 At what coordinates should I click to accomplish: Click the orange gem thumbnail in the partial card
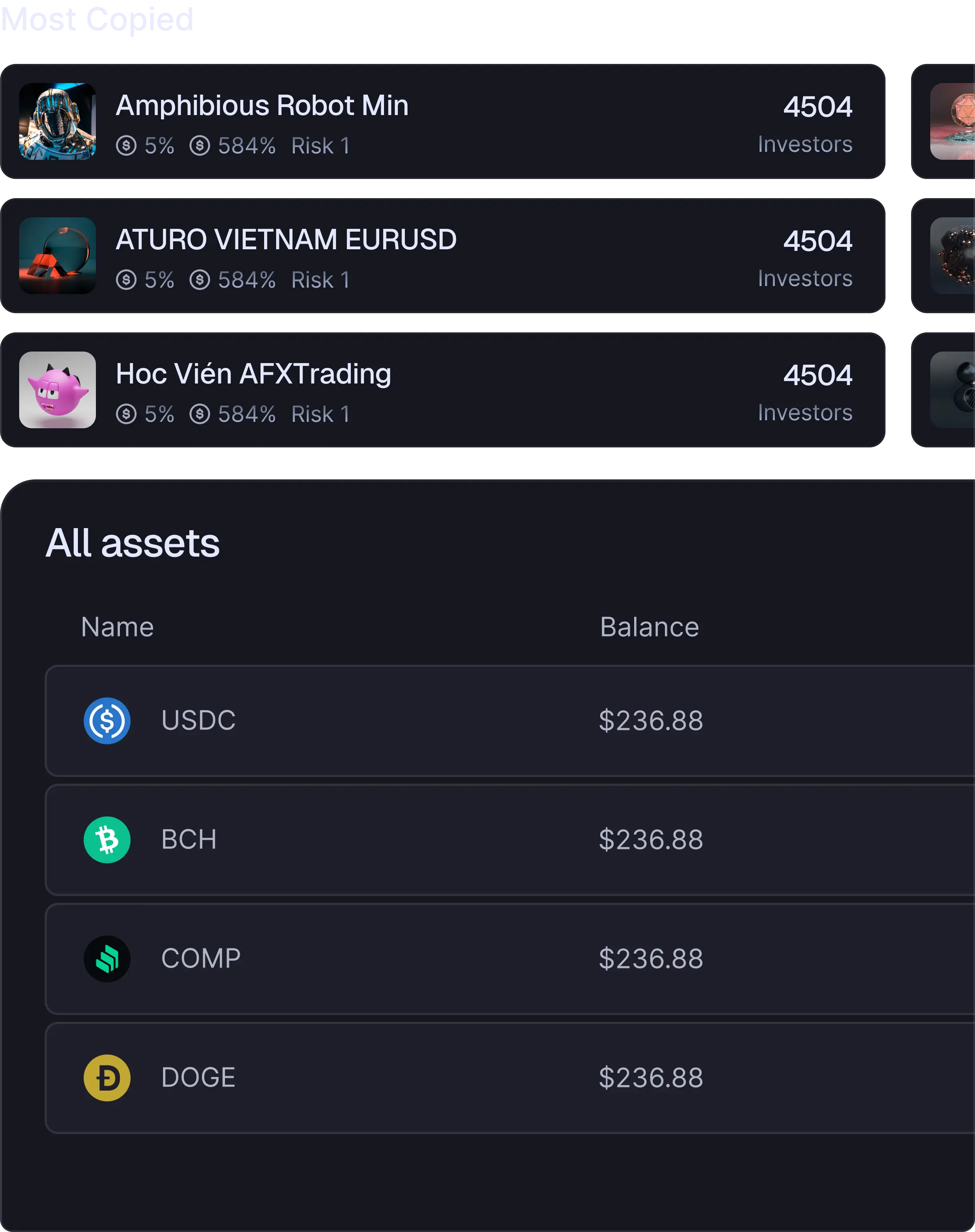pos(952,121)
